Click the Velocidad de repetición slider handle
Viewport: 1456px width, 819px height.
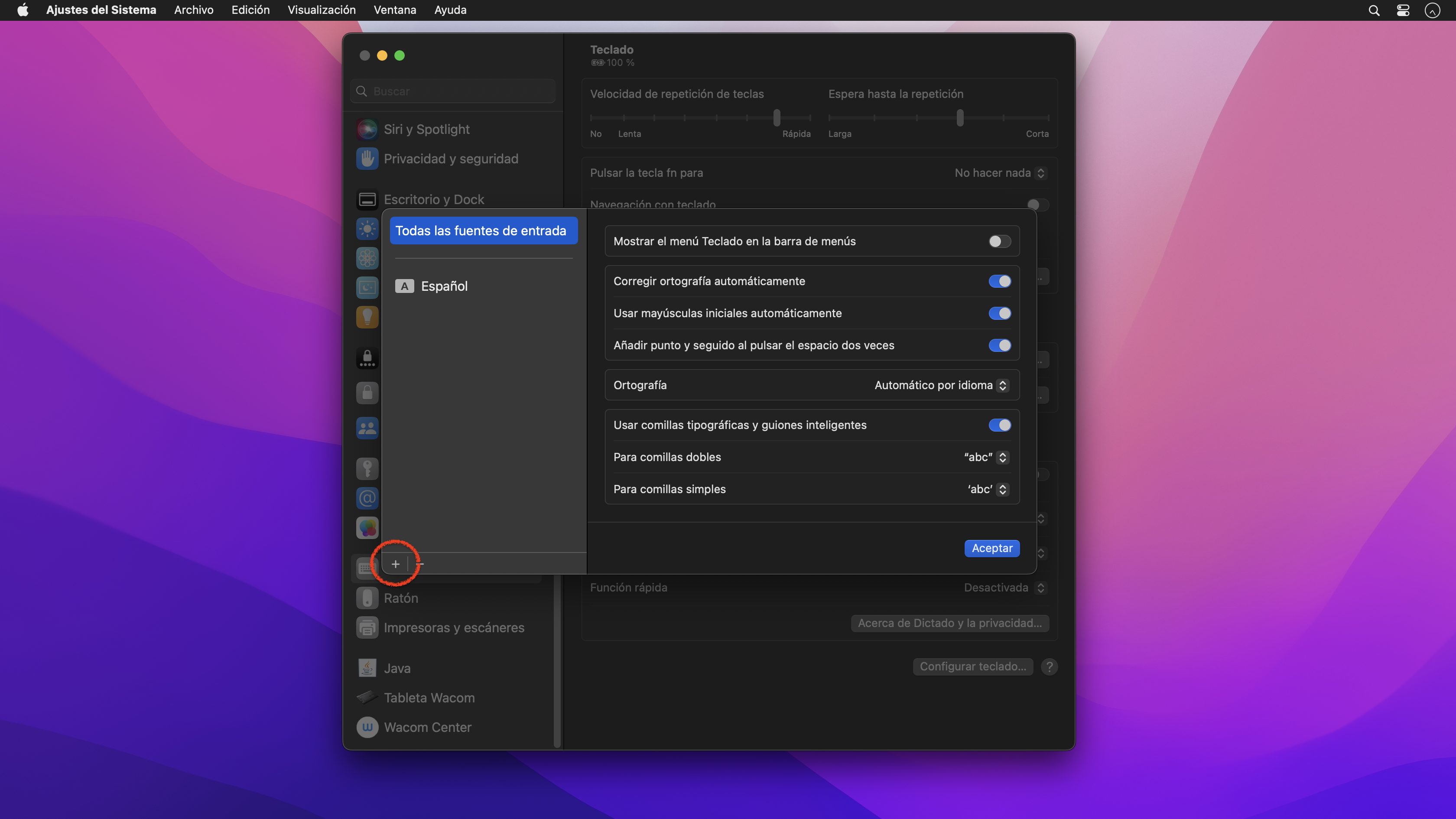(777, 117)
